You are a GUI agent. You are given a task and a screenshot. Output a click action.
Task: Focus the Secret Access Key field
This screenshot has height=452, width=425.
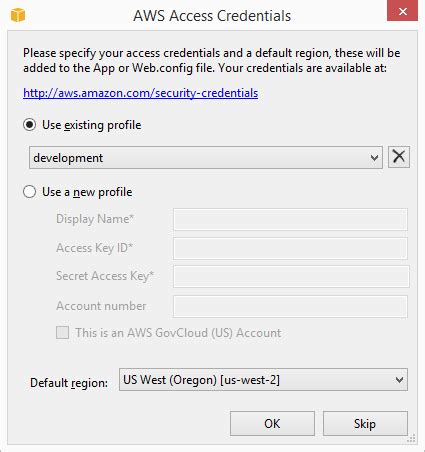pos(291,276)
